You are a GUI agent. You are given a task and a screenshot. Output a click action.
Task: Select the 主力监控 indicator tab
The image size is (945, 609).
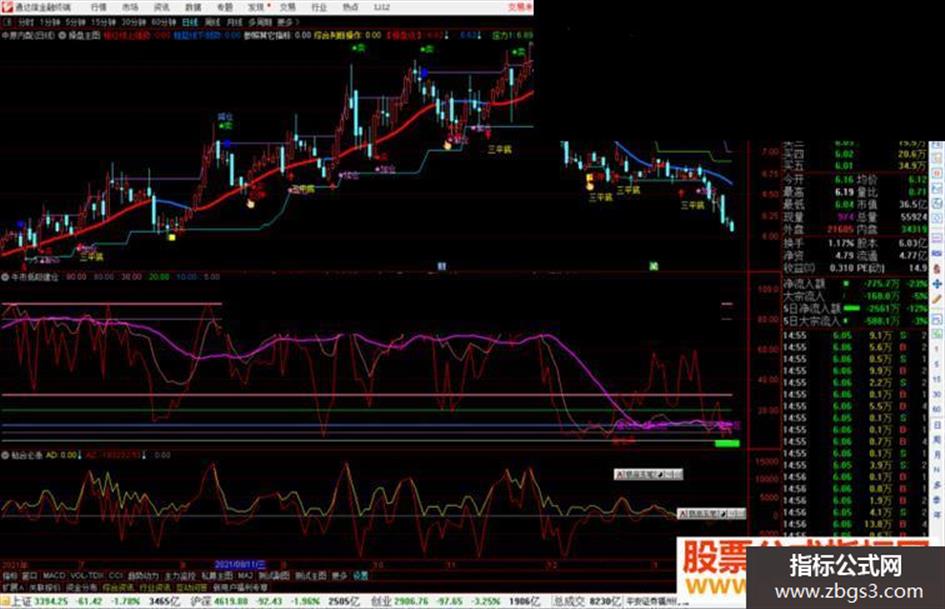180,576
